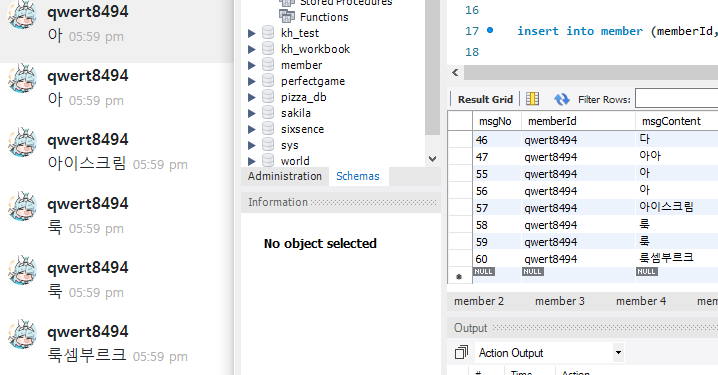Expand the member schema
Image resolution: width=718 pixels, height=375 pixels.
point(251,65)
